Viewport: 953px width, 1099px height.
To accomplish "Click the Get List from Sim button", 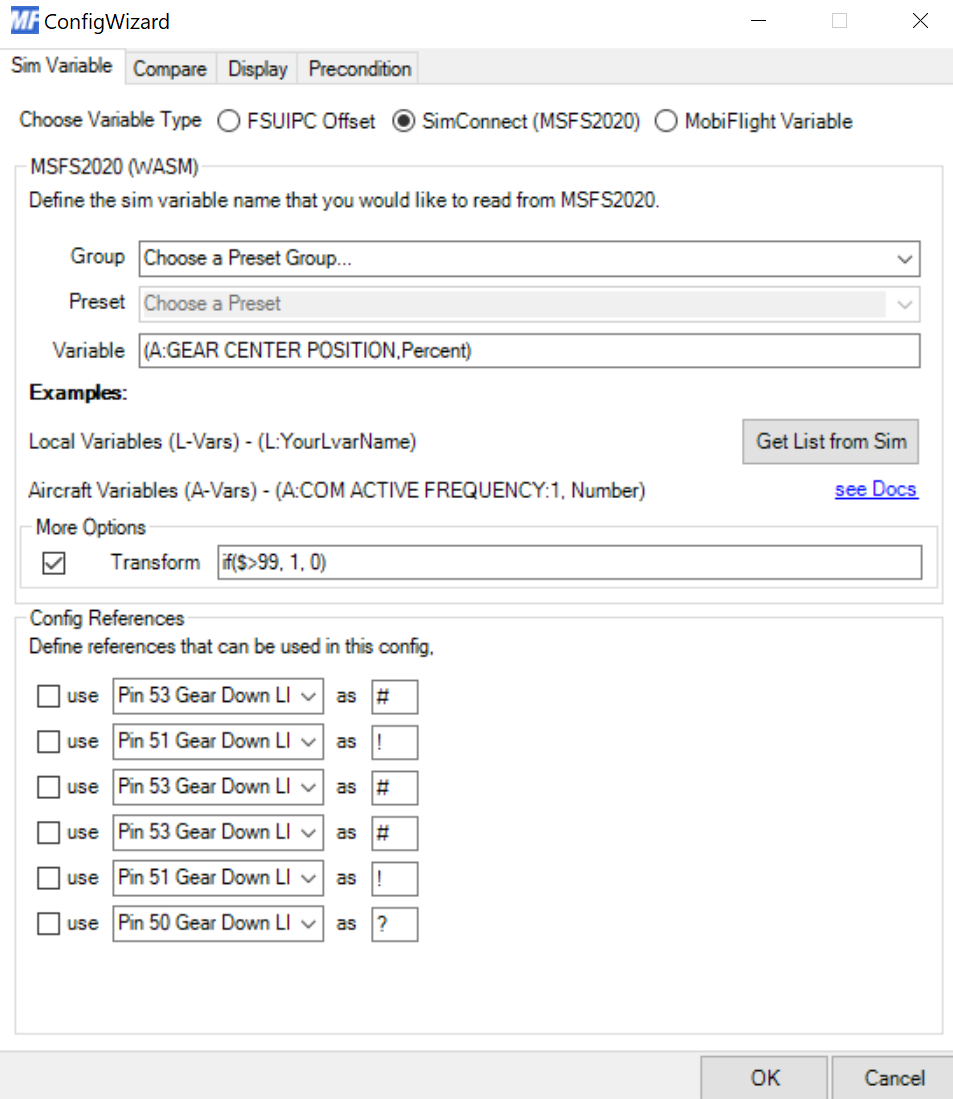I will 830,442.
